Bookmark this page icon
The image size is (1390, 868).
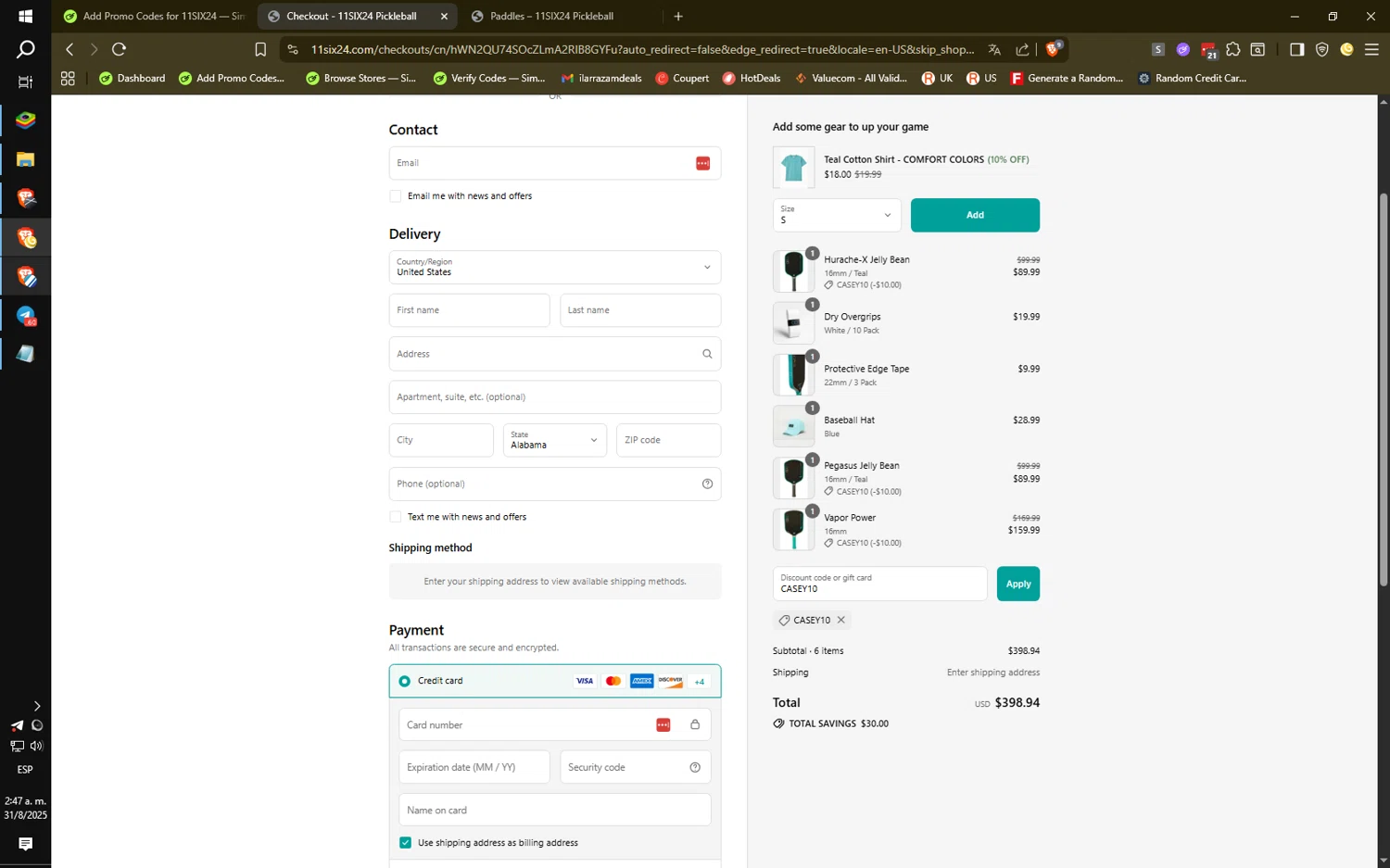260,49
